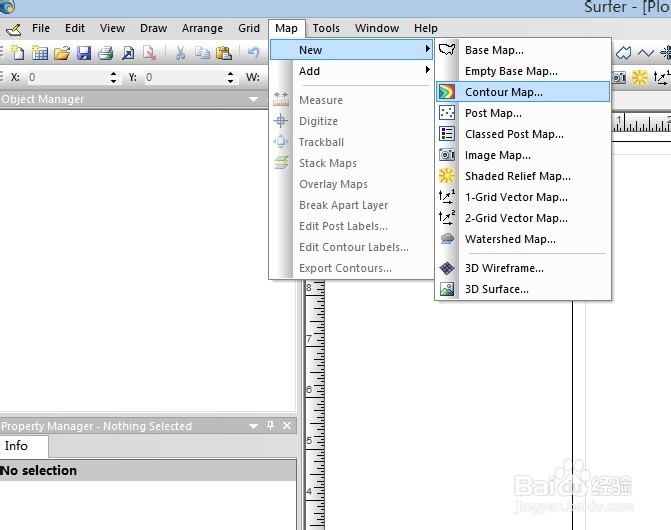The height and width of the screenshot is (530, 671).
Task: Click the Shaded Relief sun icon in toolbar
Action: pos(640,77)
